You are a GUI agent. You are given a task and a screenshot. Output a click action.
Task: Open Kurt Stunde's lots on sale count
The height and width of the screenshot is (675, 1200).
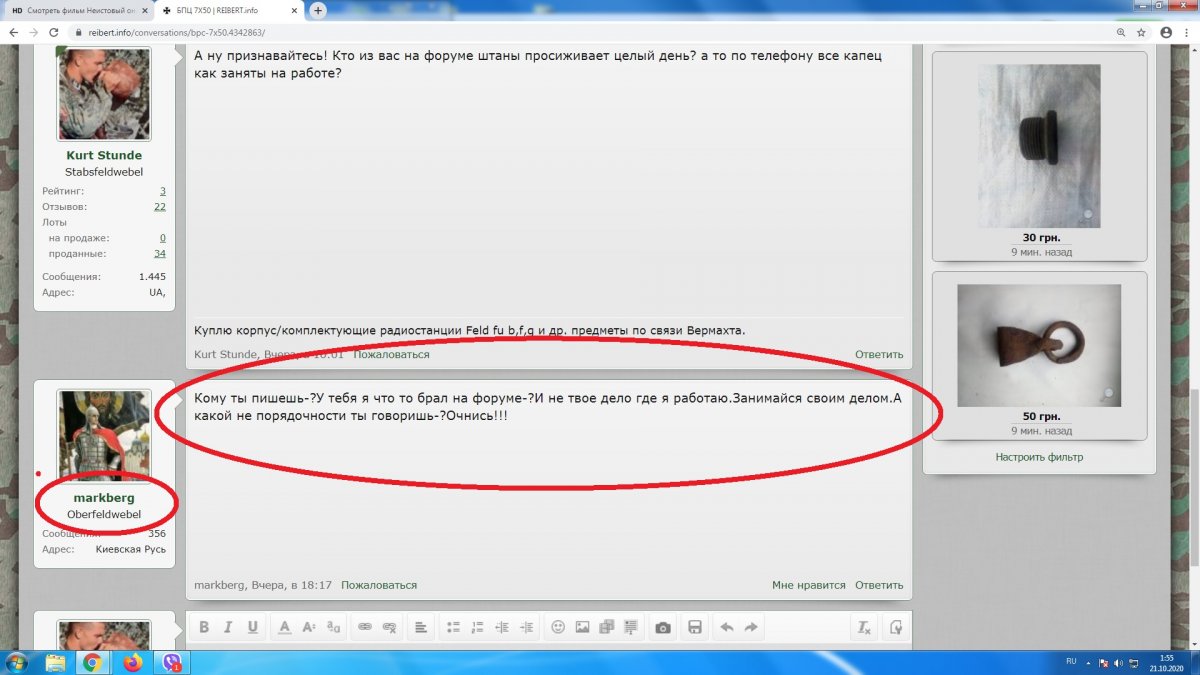163,238
